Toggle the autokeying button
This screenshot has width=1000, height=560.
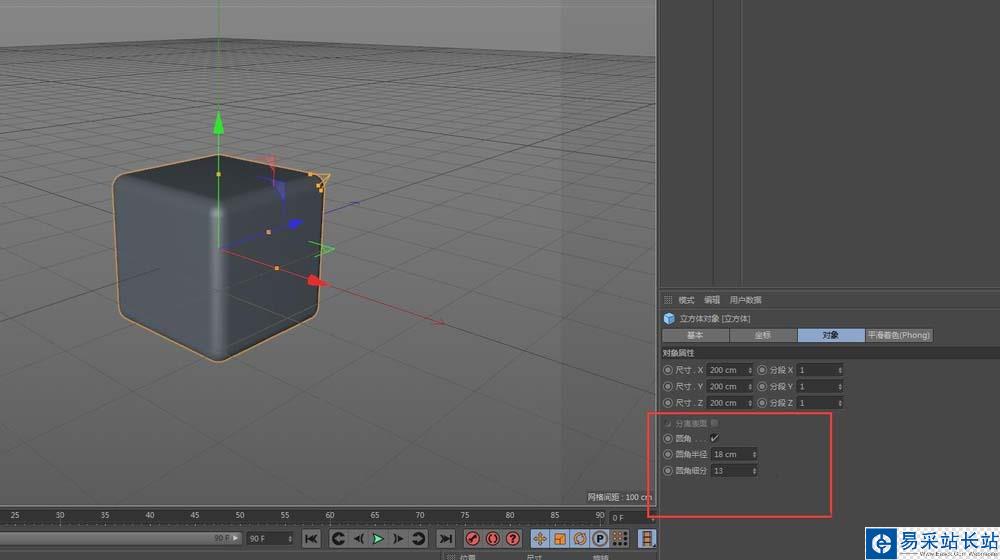(x=493, y=539)
